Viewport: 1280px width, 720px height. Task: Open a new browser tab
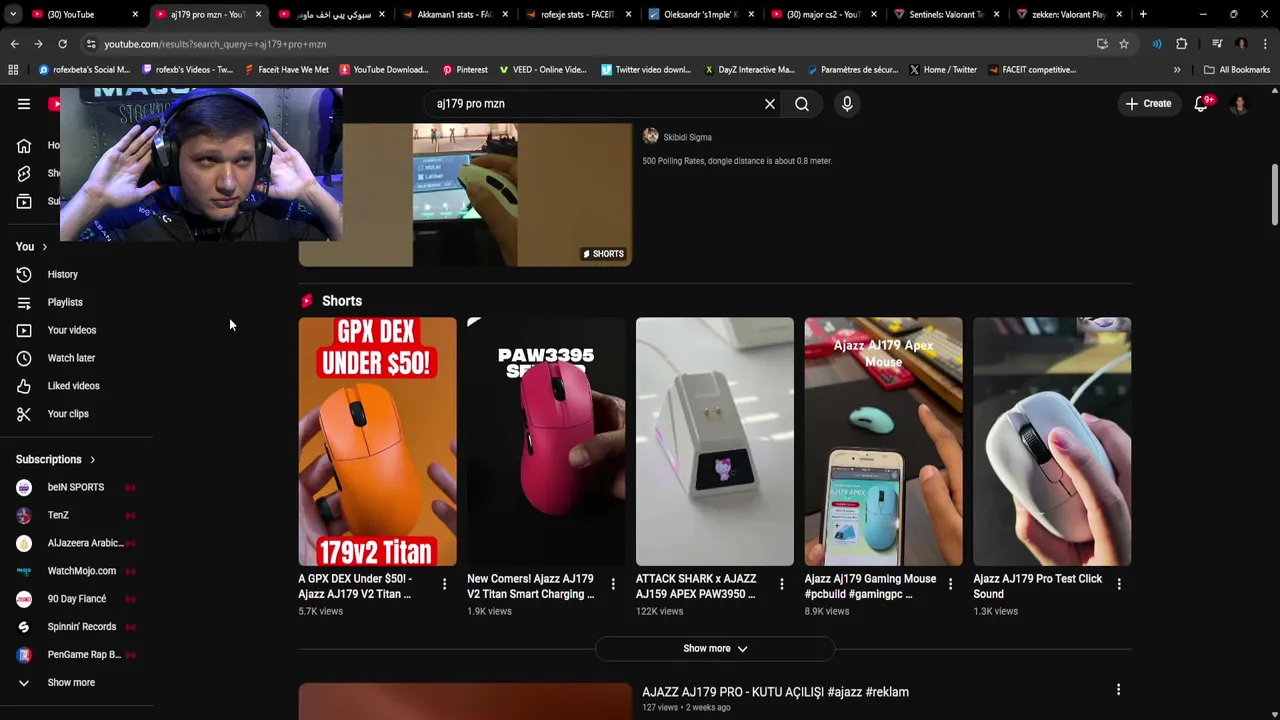pyautogui.click(x=1143, y=15)
